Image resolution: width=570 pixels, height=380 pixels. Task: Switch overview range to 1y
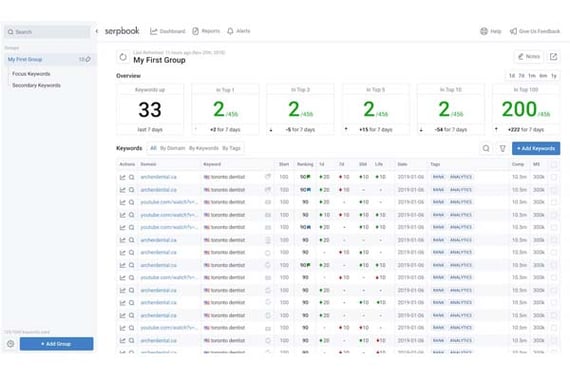point(554,76)
